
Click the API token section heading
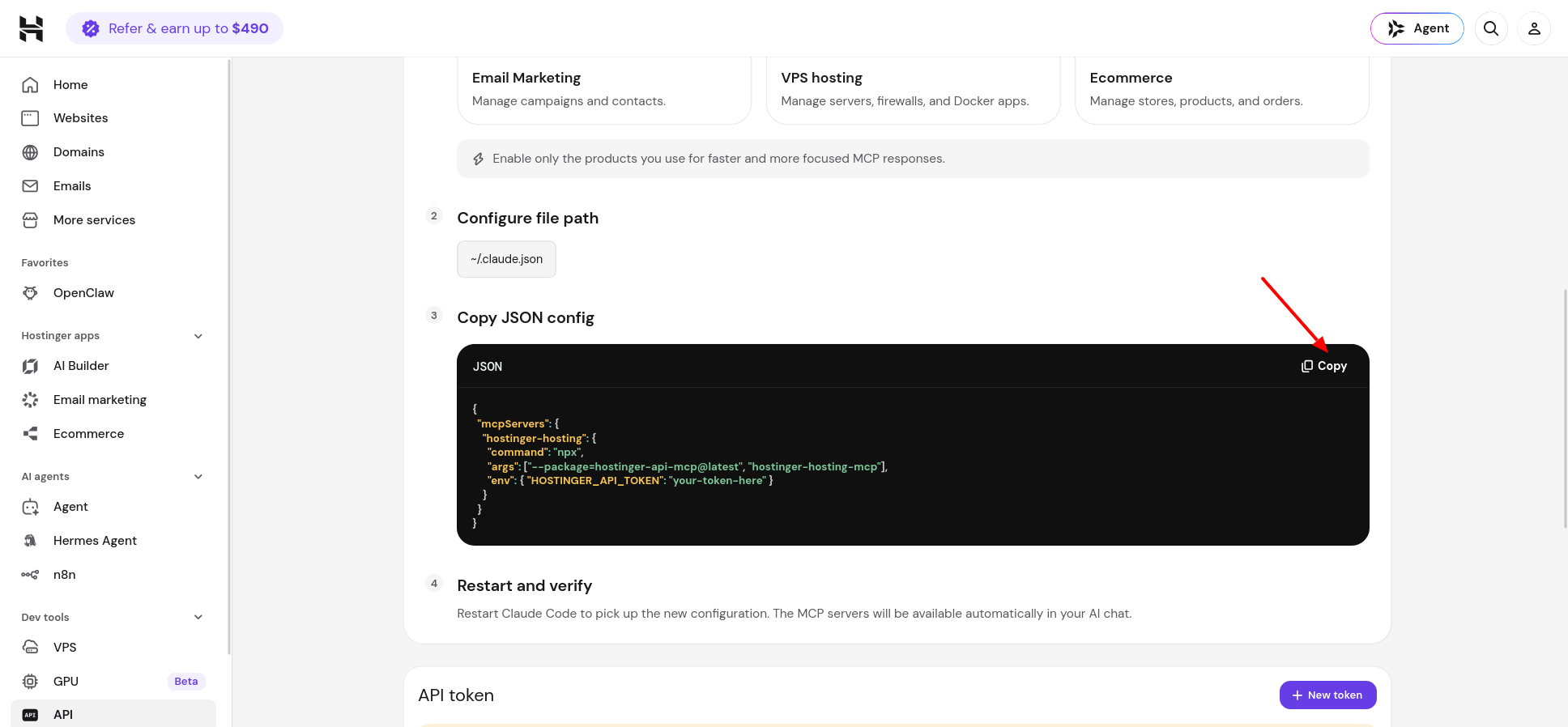[456, 695]
